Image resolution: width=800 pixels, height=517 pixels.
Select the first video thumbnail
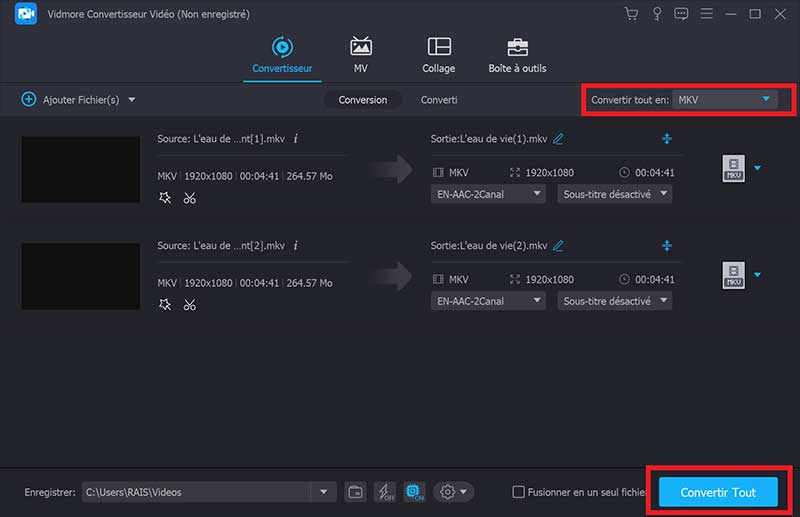tap(81, 168)
